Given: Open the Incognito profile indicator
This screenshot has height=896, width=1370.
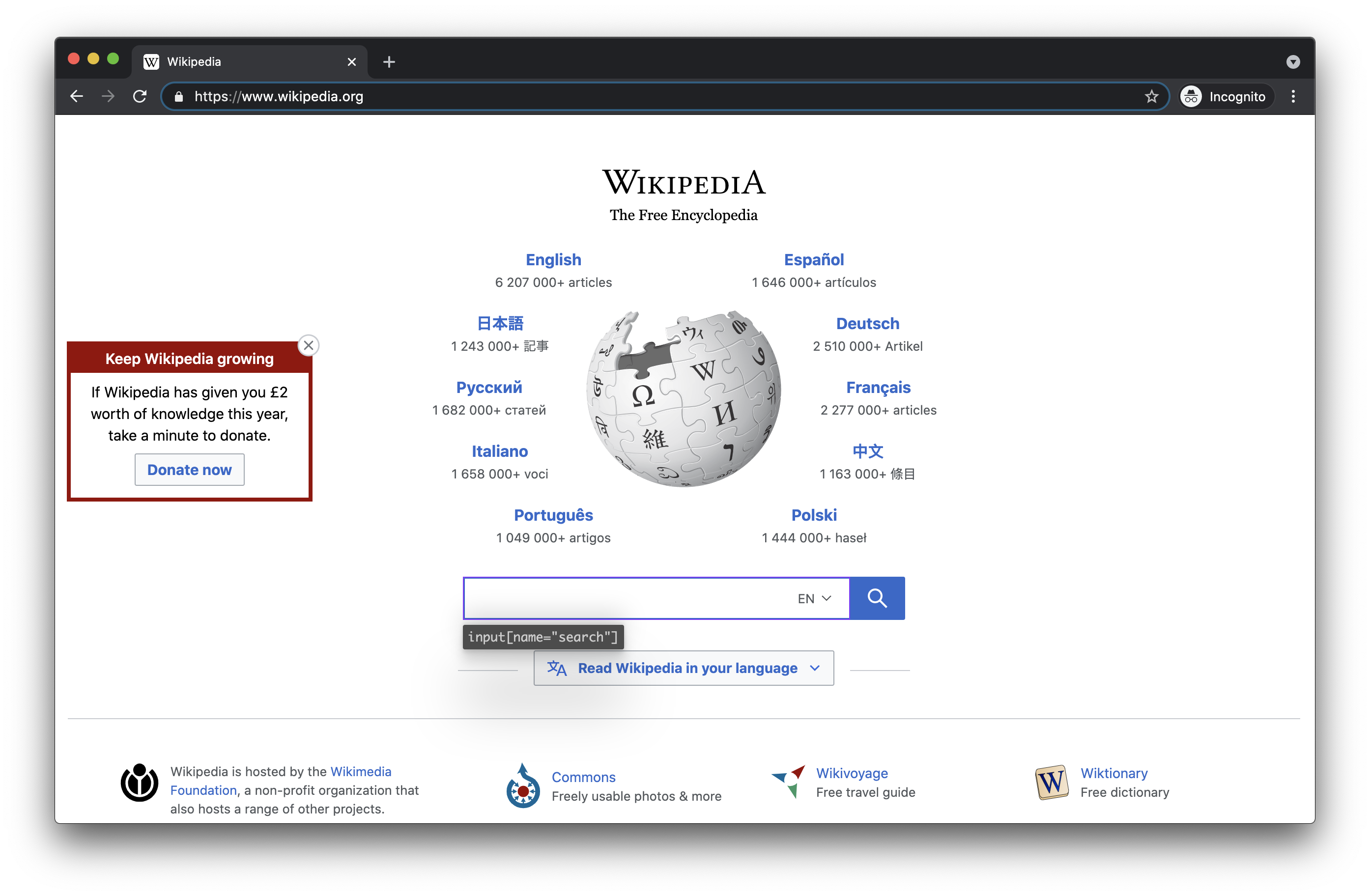Looking at the screenshot, I should [x=1225, y=96].
